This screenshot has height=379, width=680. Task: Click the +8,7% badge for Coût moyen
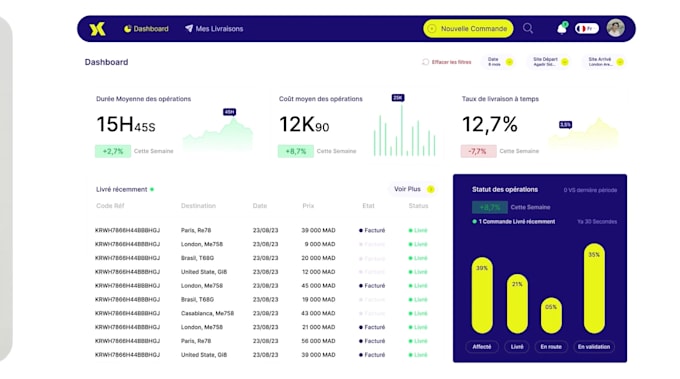click(296, 151)
